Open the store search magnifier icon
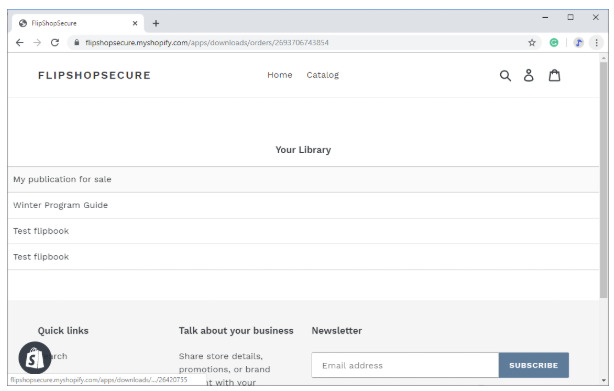 pos(505,76)
